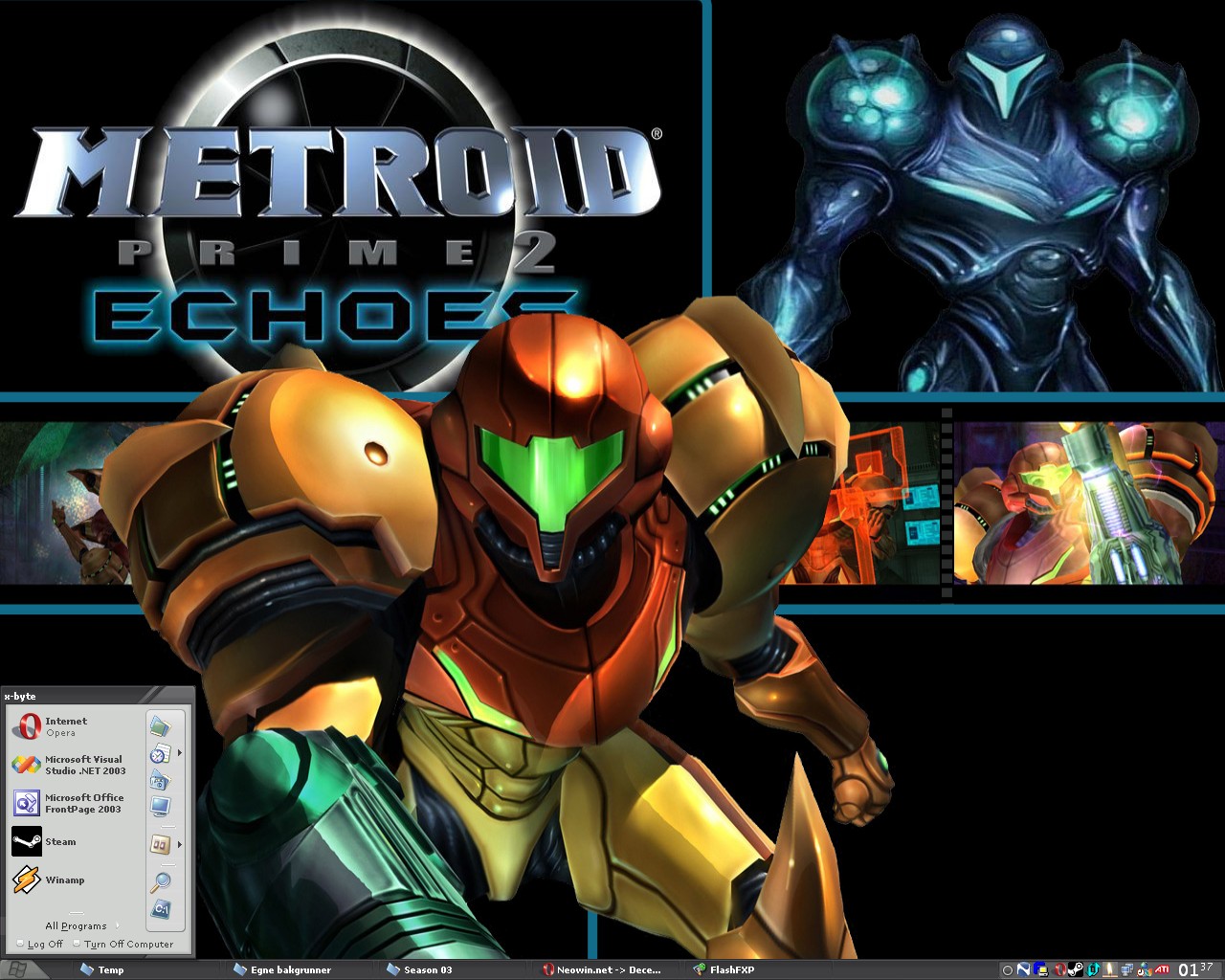Open Control Panel switch icon
Image resolution: width=1225 pixels, height=980 pixels.
(160, 844)
